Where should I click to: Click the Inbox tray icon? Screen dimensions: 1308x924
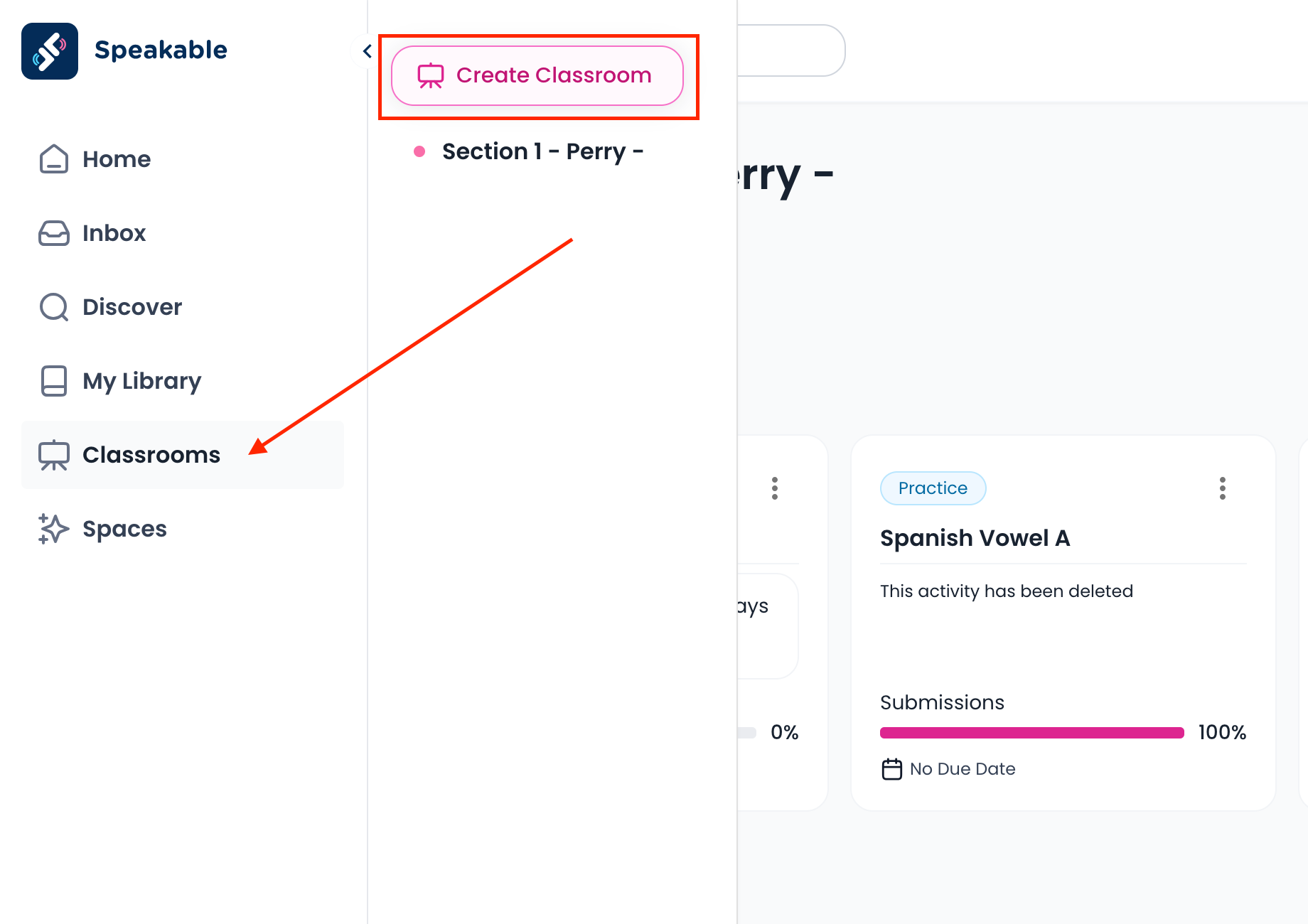pyautogui.click(x=54, y=233)
